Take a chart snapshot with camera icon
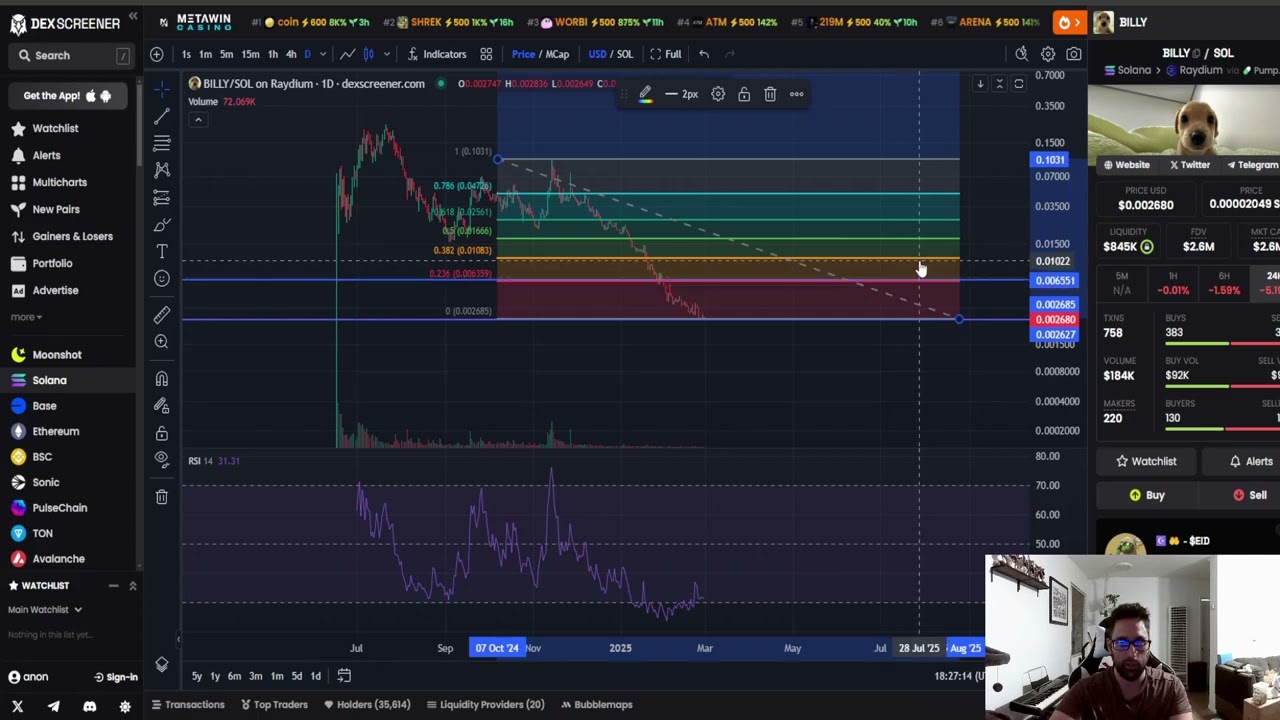 click(1074, 54)
